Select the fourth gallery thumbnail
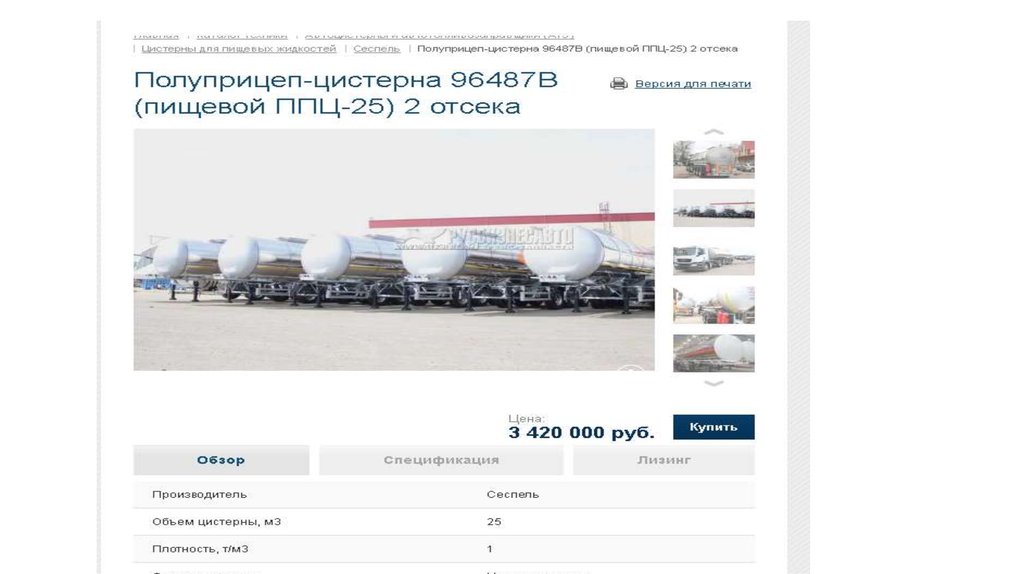1024x574 pixels. pyautogui.click(x=714, y=304)
